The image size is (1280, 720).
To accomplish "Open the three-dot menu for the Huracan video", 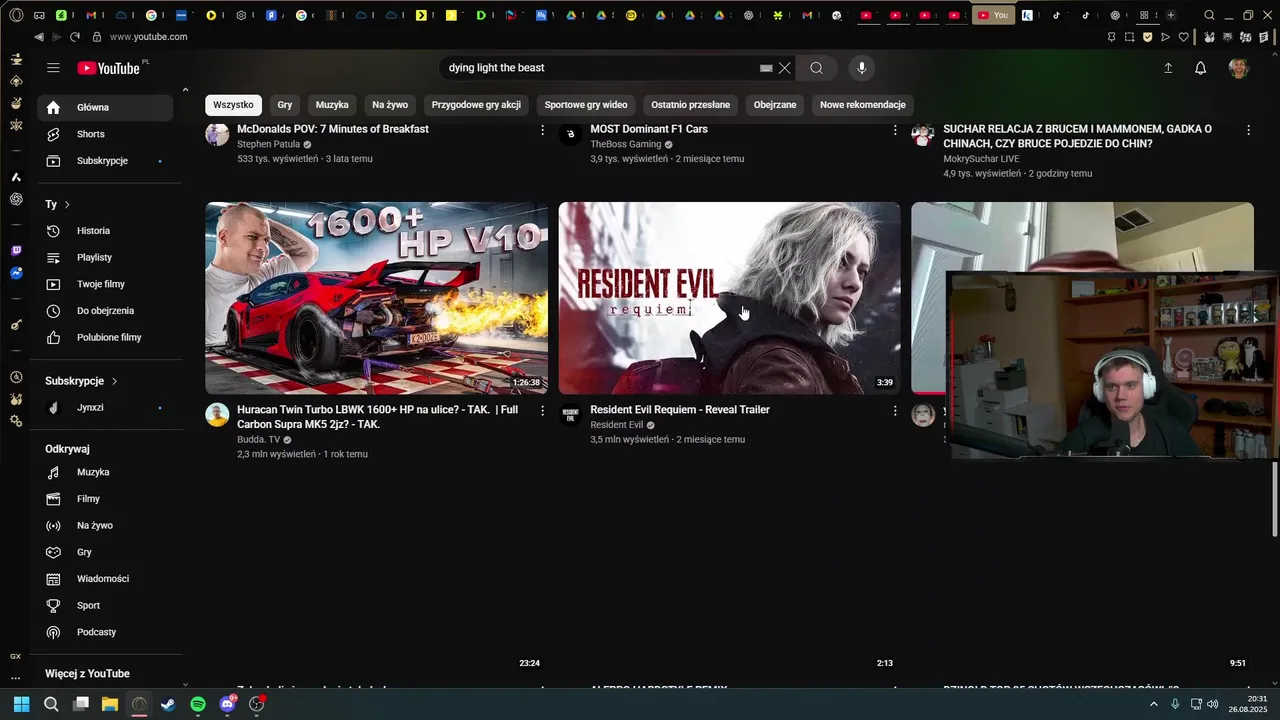I will (x=543, y=411).
